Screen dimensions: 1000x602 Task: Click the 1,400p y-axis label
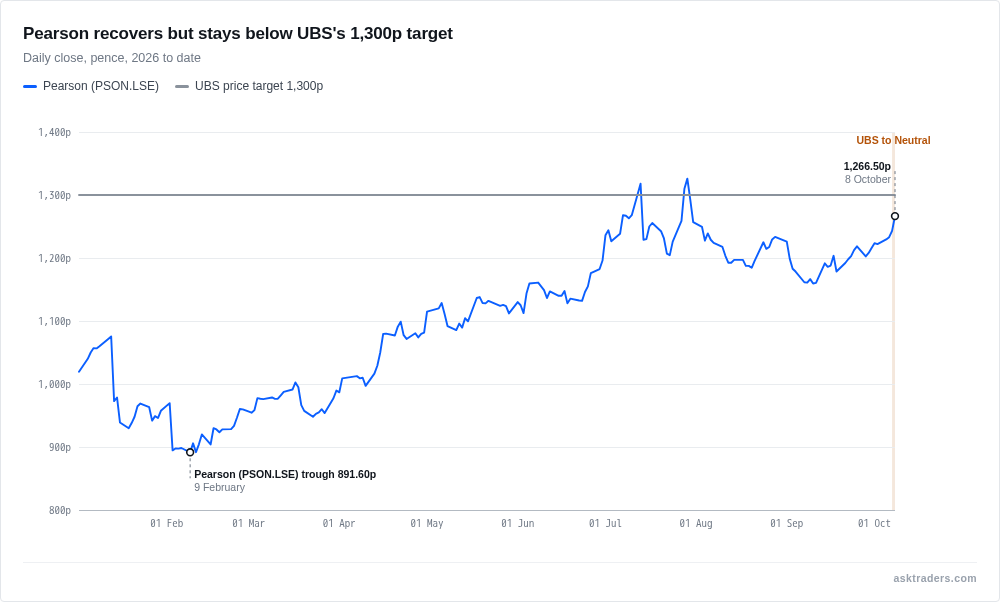click(x=54, y=133)
